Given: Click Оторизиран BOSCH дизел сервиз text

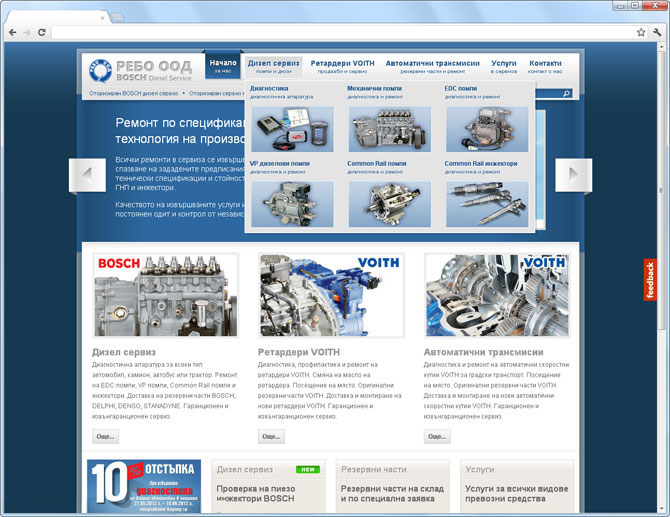Looking at the screenshot, I should click(x=133, y=93).
